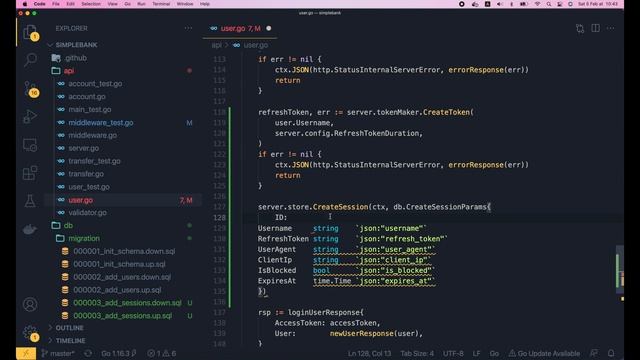Click the api breadcrumb segment
The image size is (640, 360).
[216, 45]
